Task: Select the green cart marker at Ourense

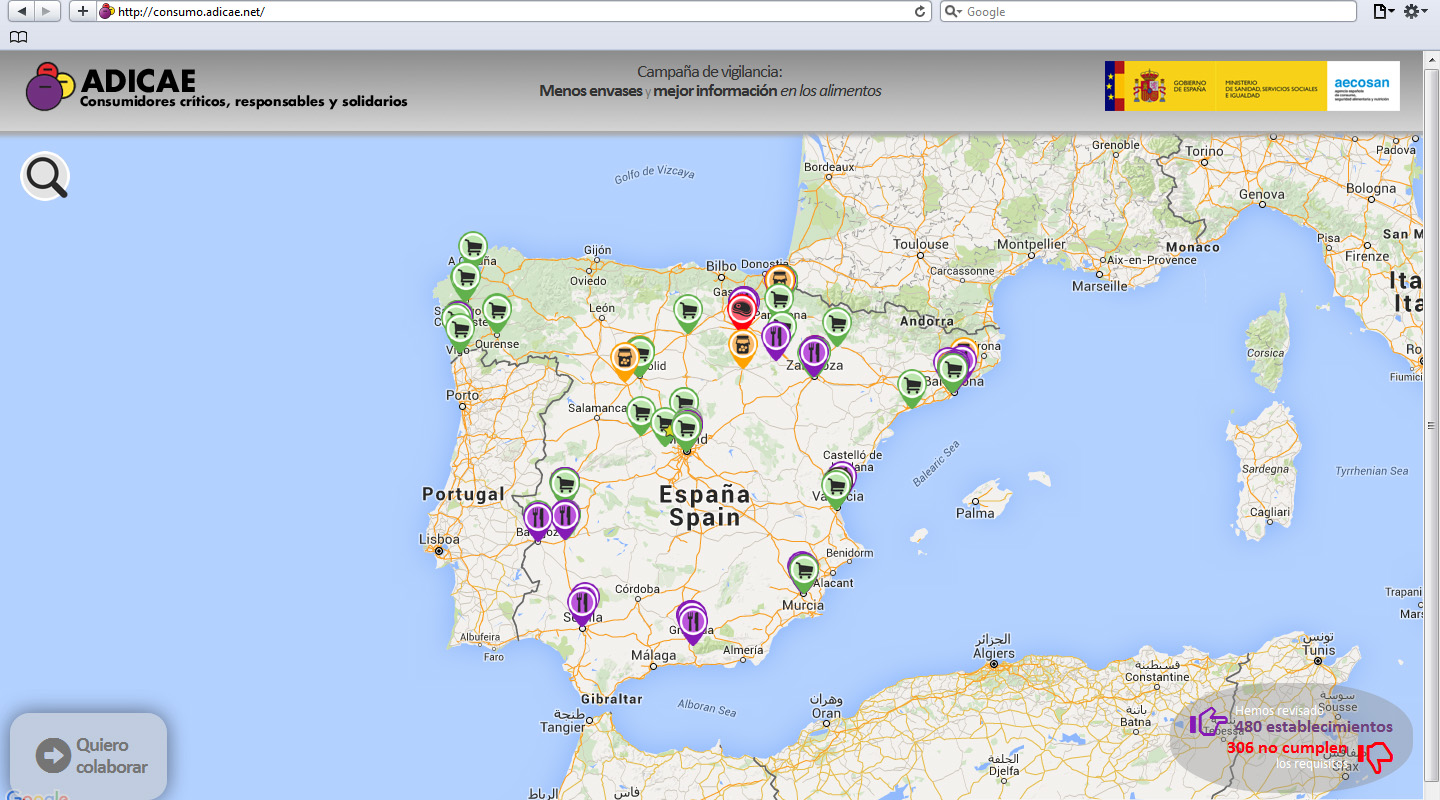Action: point(496,311)
